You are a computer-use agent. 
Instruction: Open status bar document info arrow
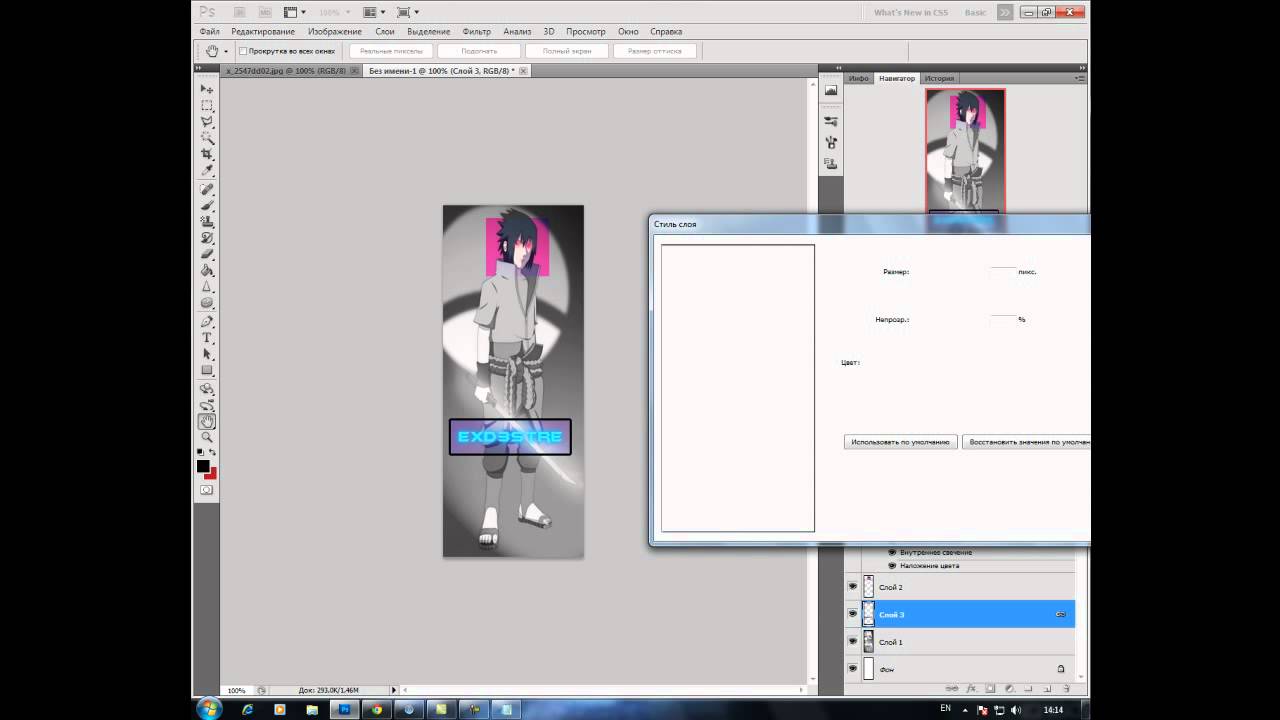tap(395, 690)
